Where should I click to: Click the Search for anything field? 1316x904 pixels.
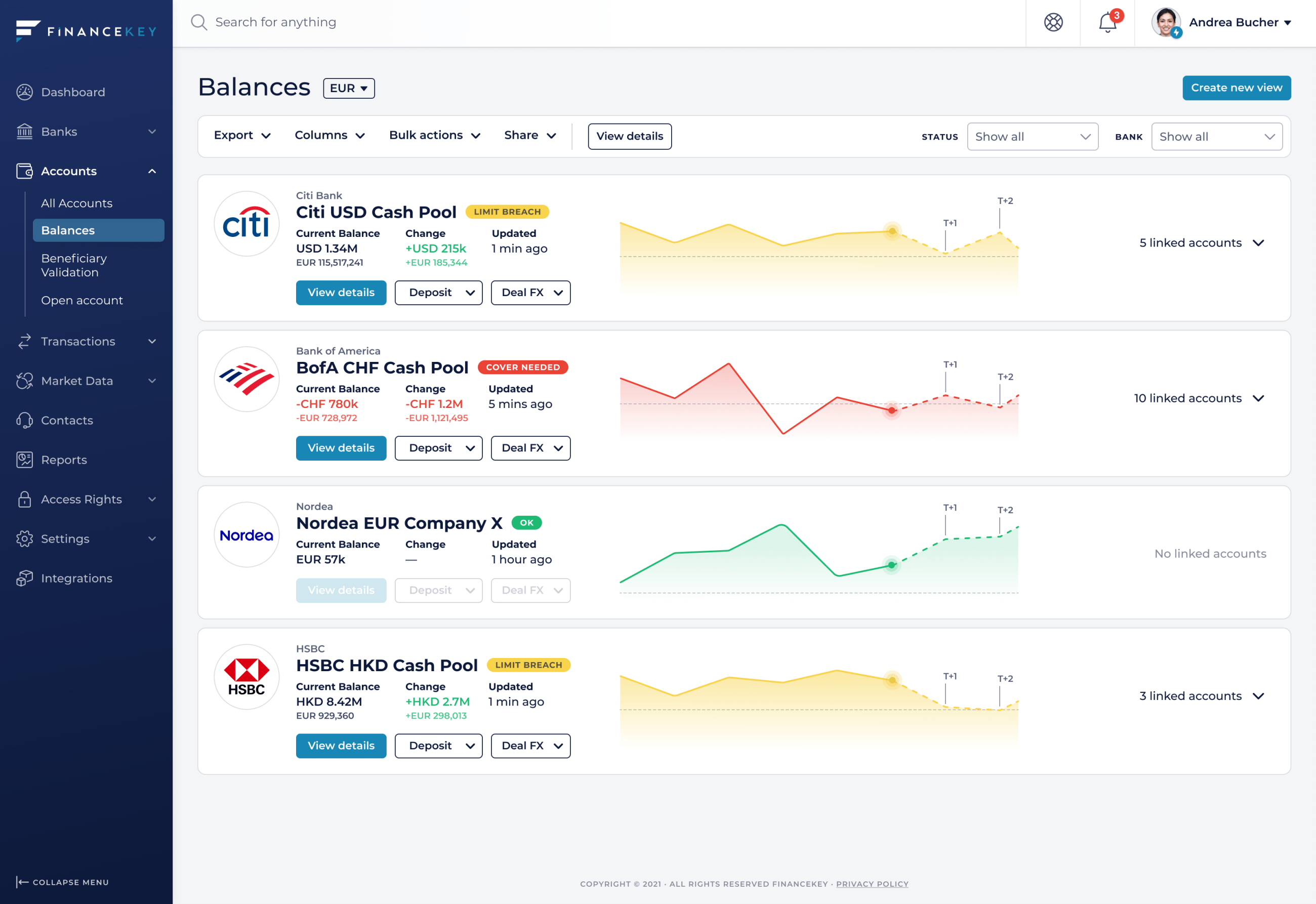(276, 22)
